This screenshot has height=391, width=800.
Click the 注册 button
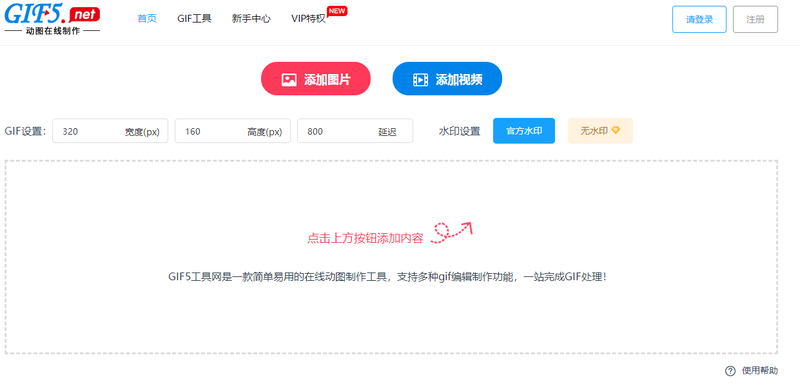755,19
